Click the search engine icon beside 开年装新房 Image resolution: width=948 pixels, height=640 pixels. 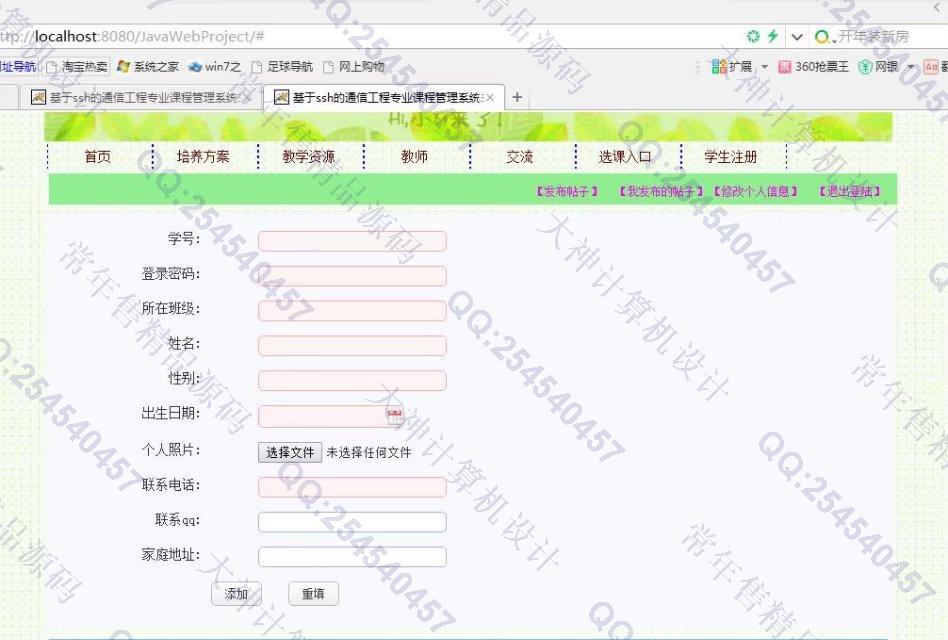tap(822, 37)
